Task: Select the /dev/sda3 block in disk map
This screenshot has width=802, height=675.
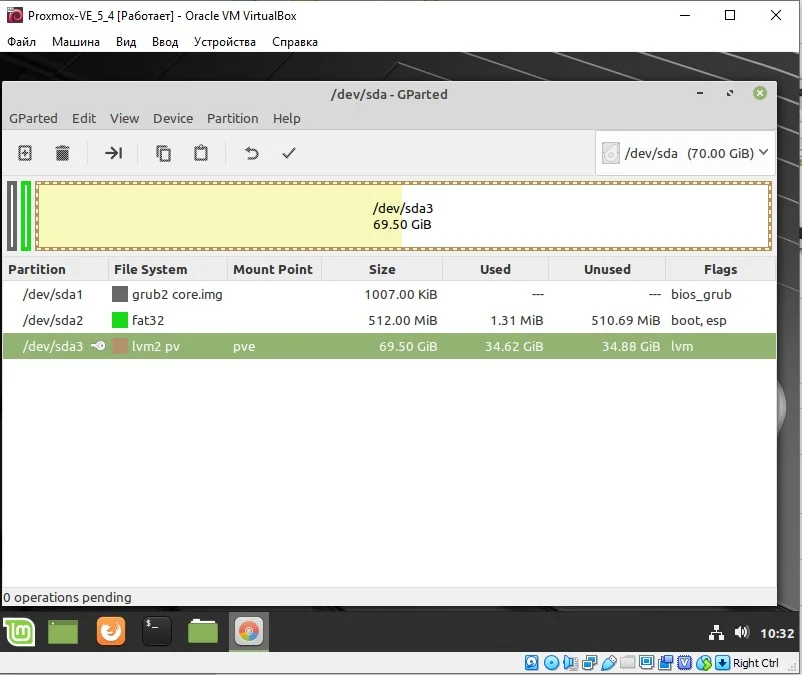Action: 403,216
